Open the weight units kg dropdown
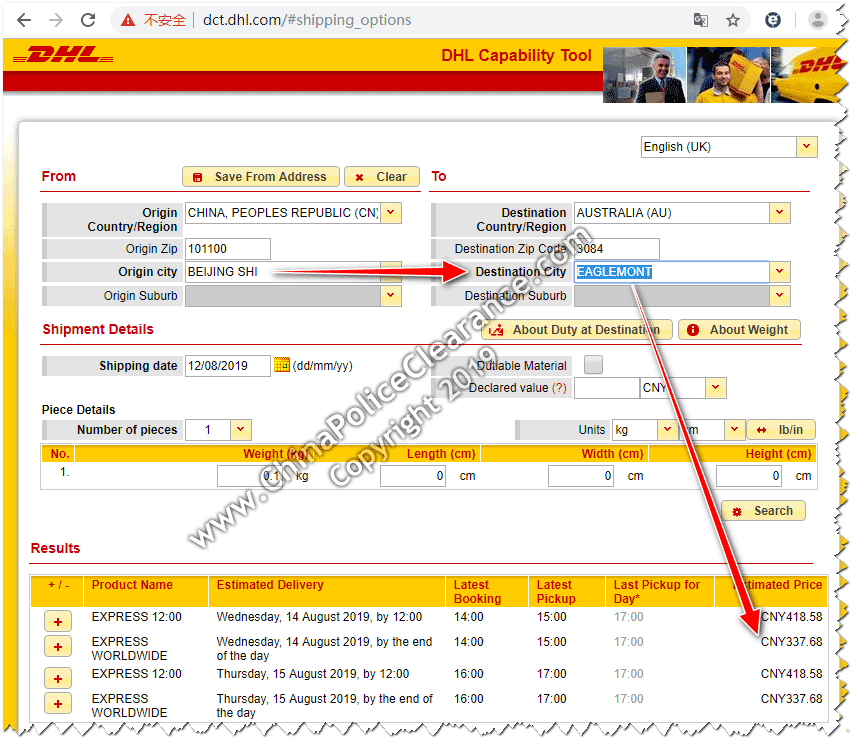Viewport: 858px width, 745px height. [x=667, y=430]
